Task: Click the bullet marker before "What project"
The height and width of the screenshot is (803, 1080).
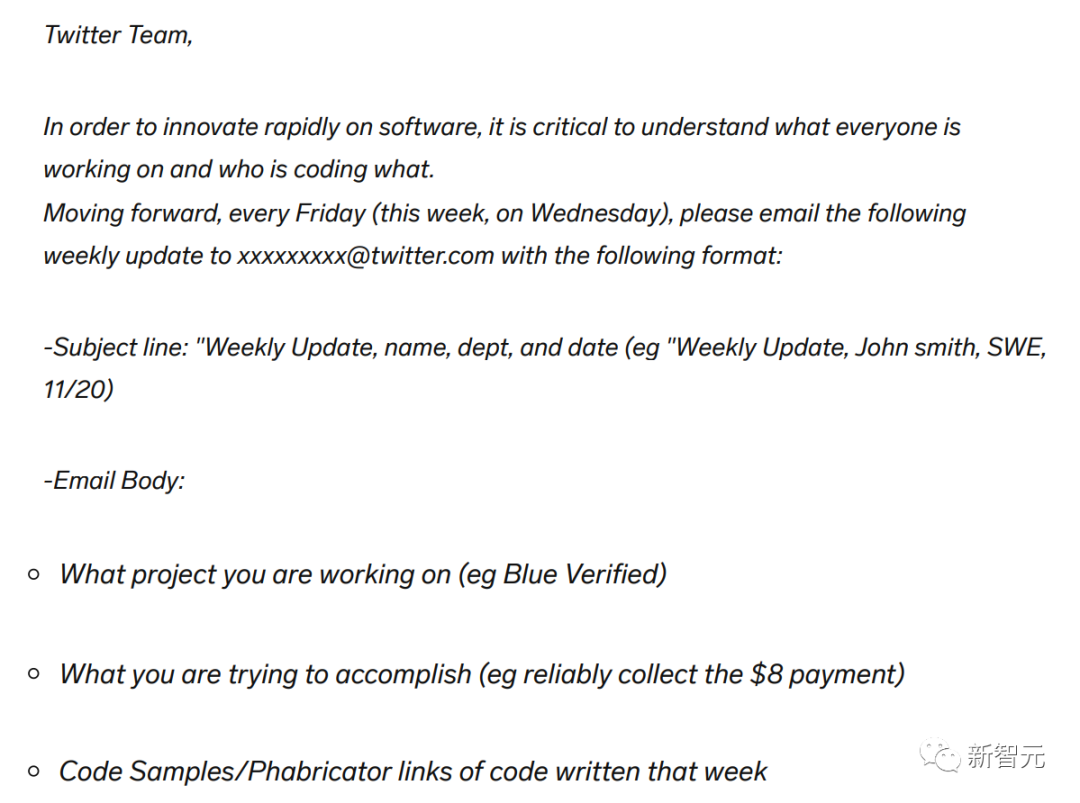Action: tap(34, 574)
